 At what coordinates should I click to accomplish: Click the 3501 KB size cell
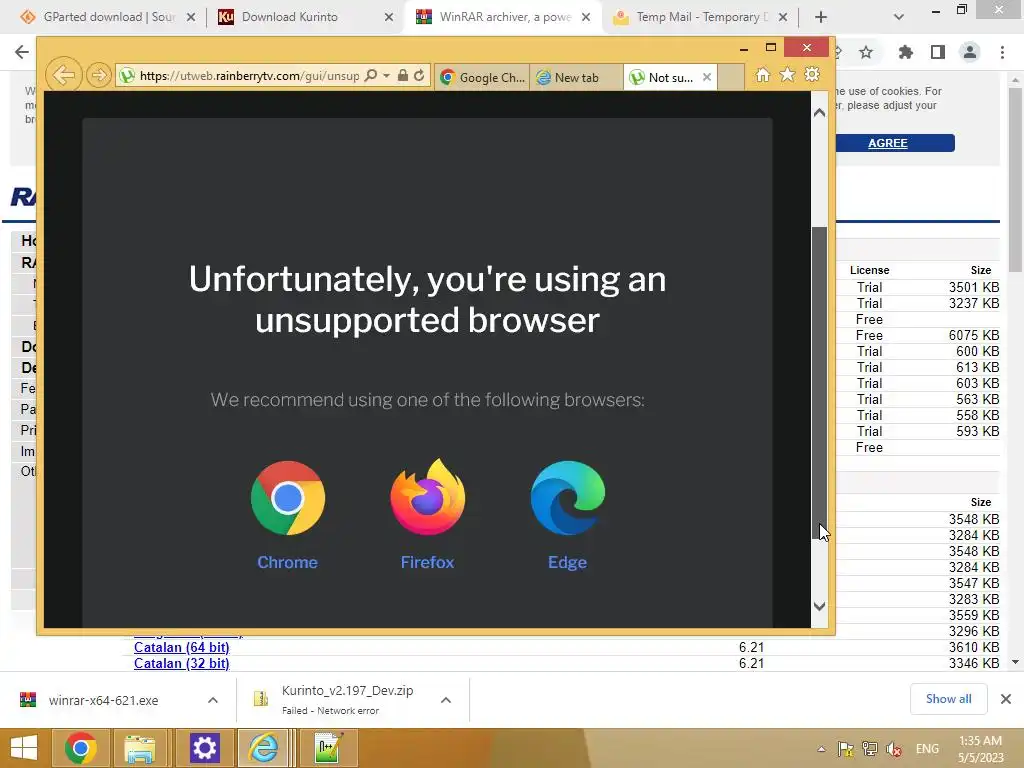(974, 287)
